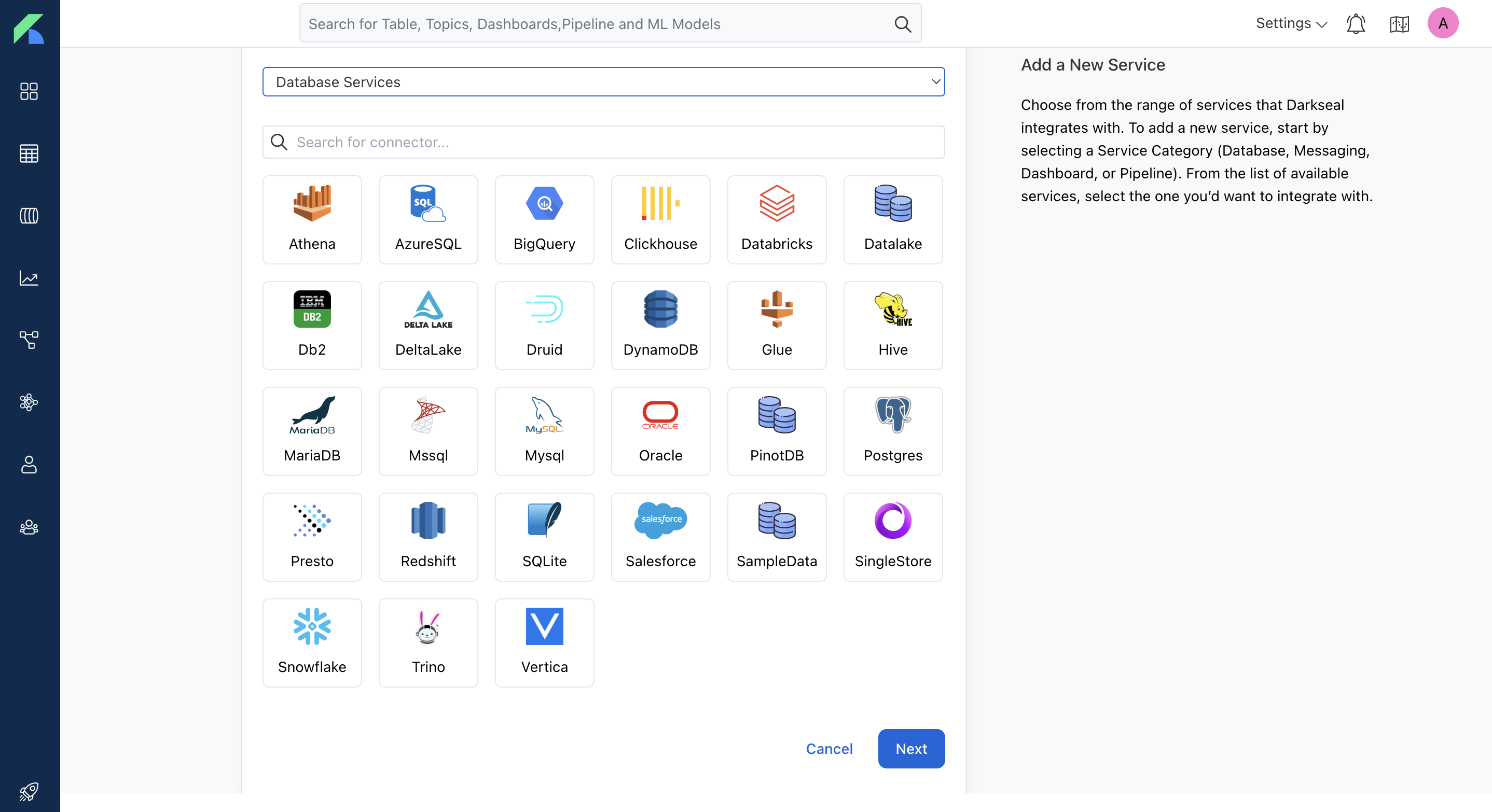Select the Athena connector tile
This screenshot has height=812, width=1492.
click(x=312, y=220)
